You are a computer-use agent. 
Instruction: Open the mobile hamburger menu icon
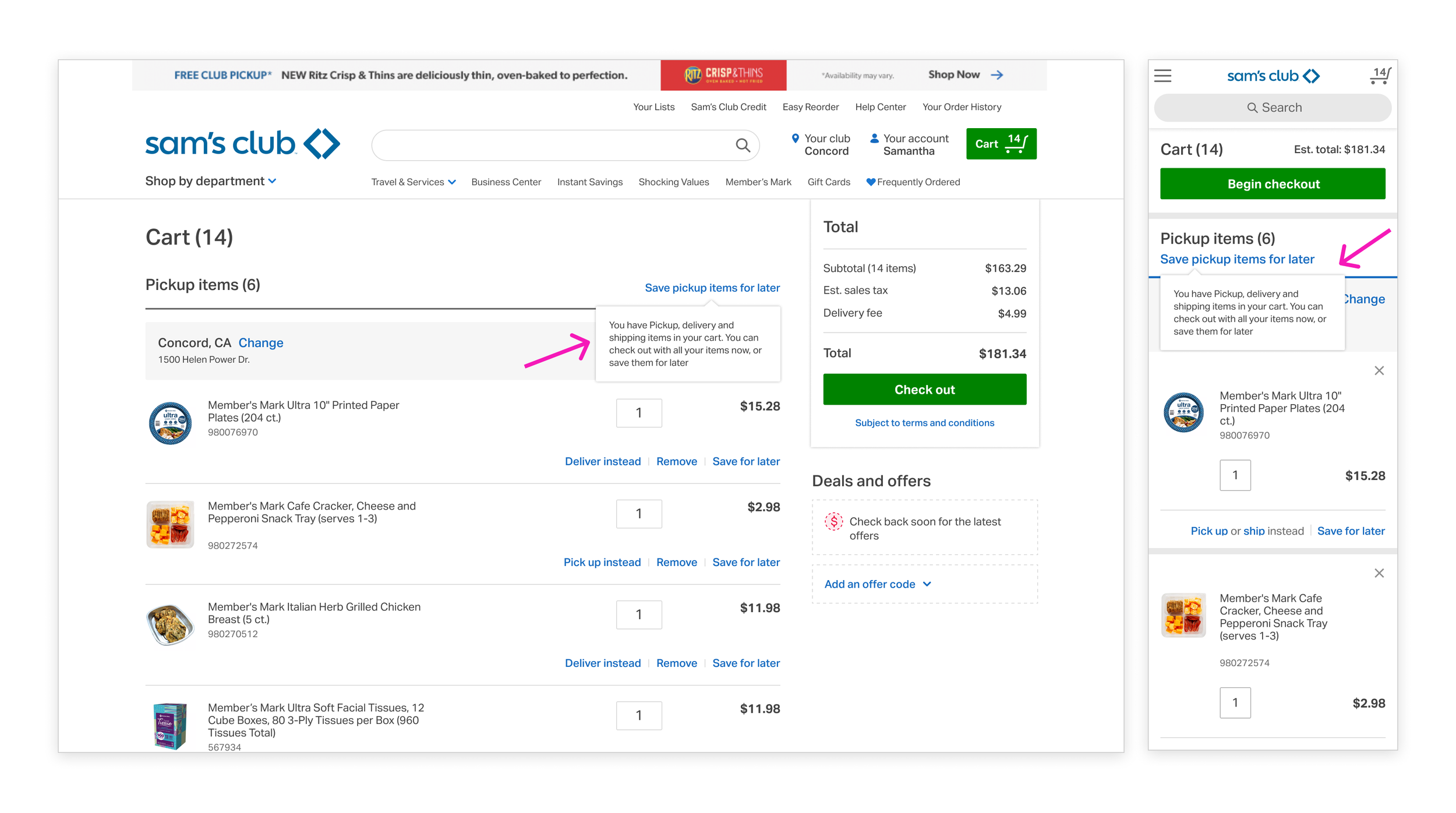pos(1162,76)
